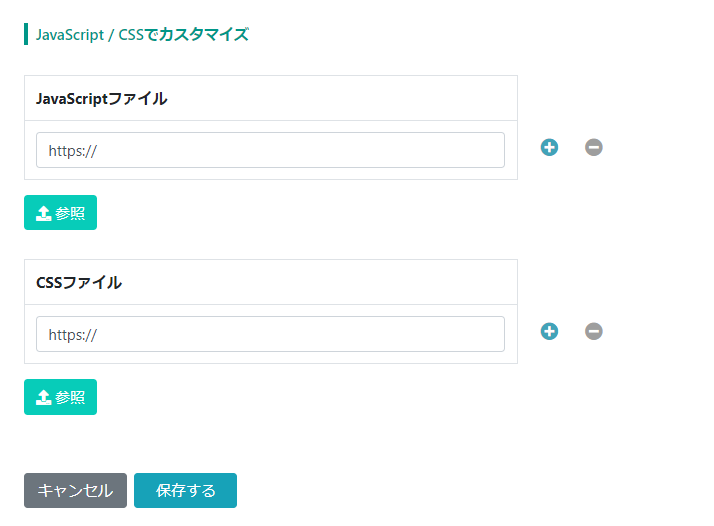
Task: Focus the JavaScript file https:// input
Action: click(x=270, y=150)
